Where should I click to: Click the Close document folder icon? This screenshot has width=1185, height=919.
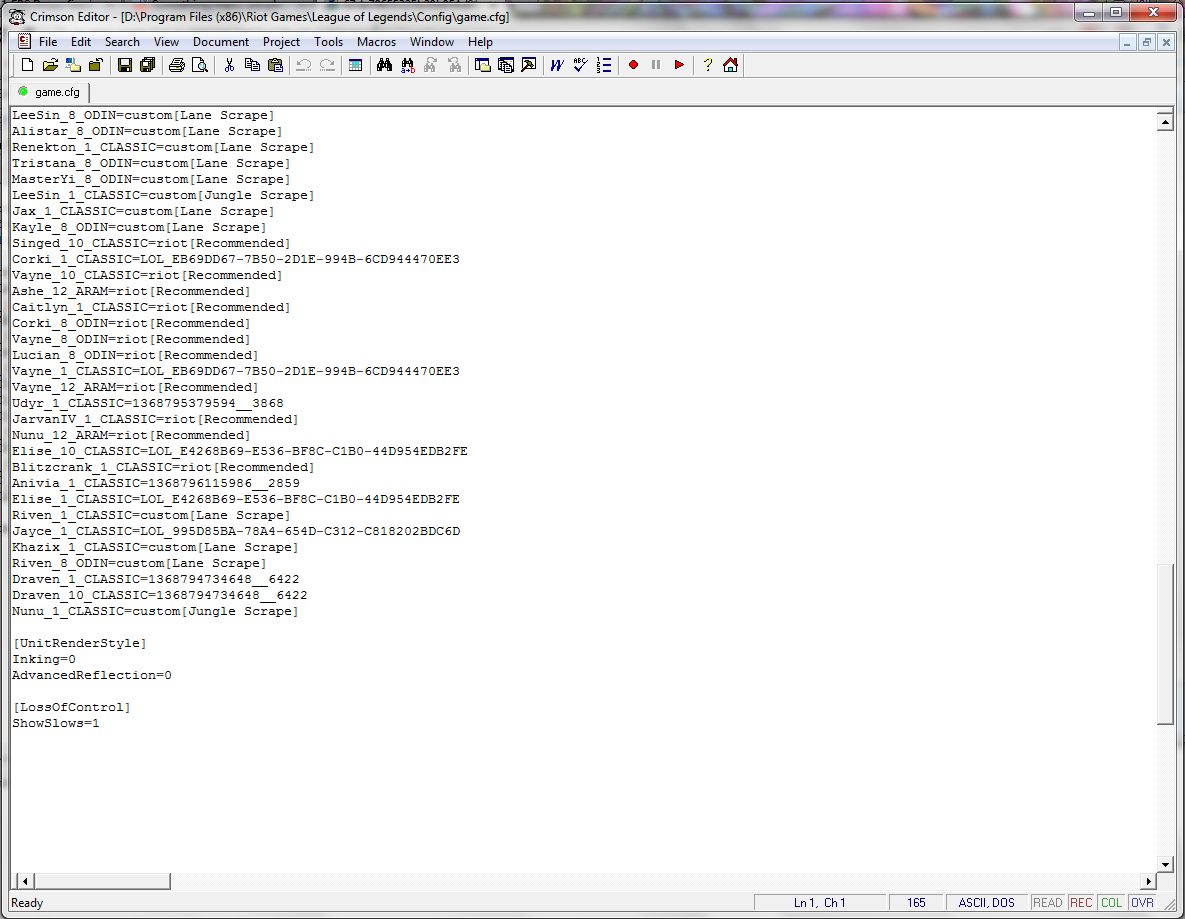[x=95, y=65]
